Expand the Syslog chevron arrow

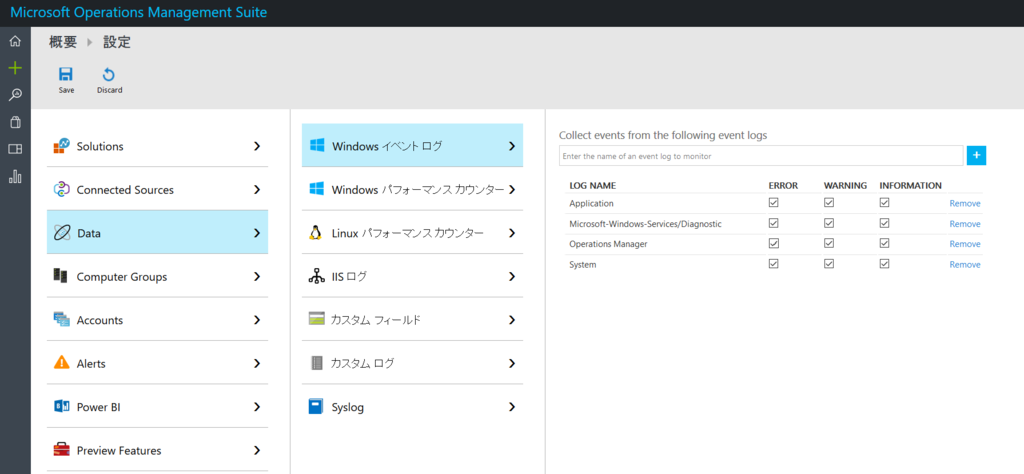click(512, 407)
